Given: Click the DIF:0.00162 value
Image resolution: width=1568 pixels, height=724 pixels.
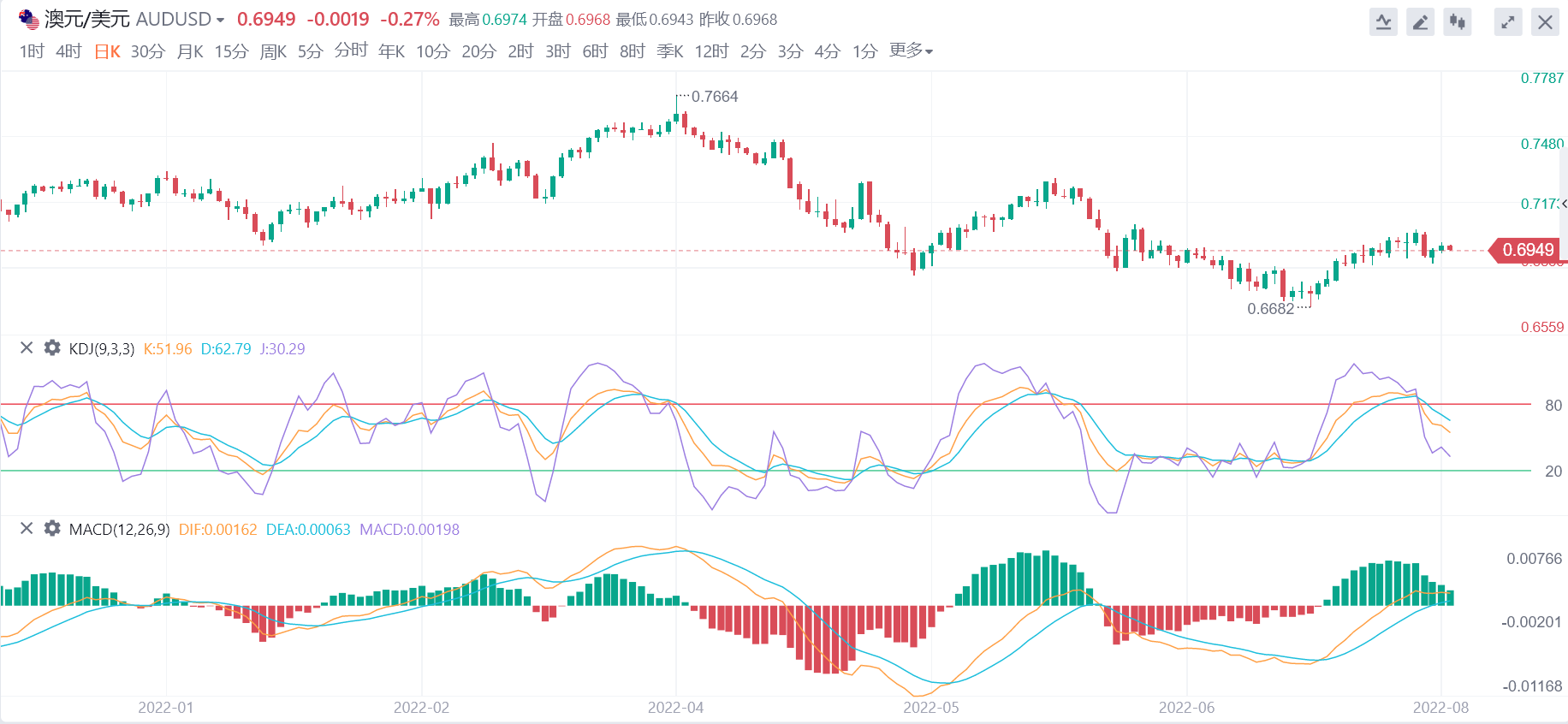Looking at the screenshot, I should coord(217,529).
